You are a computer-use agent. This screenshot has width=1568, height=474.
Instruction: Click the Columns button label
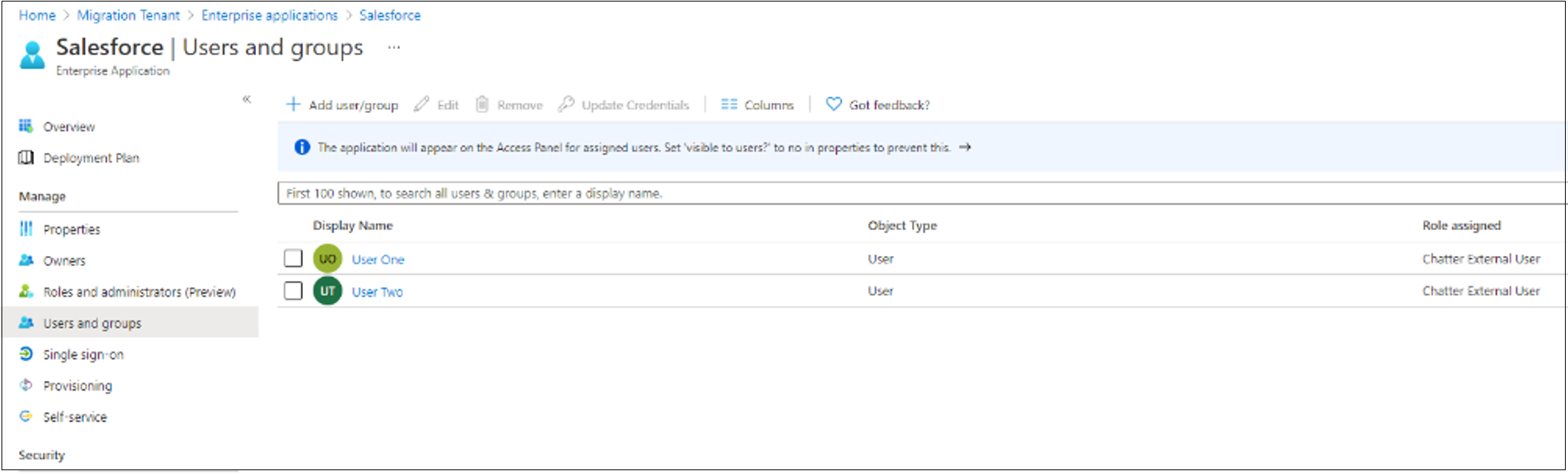point(769,105)
